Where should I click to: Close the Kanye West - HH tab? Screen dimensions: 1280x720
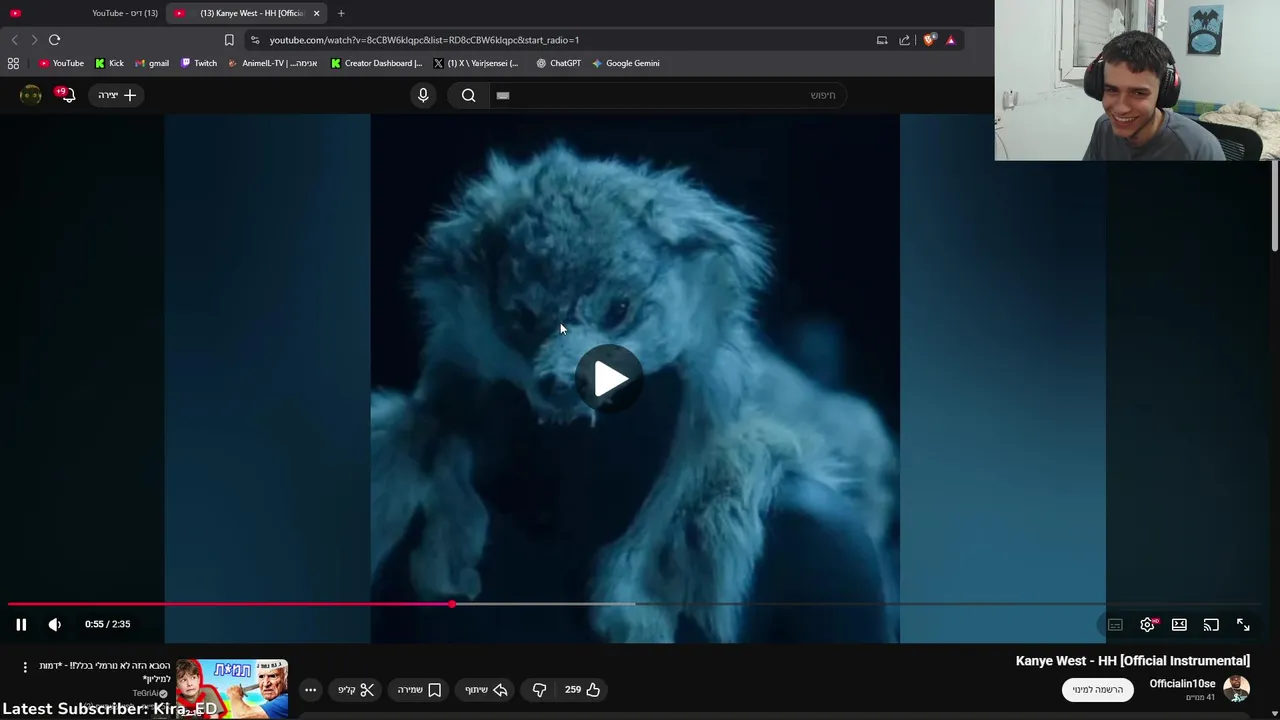click(316, 13)
